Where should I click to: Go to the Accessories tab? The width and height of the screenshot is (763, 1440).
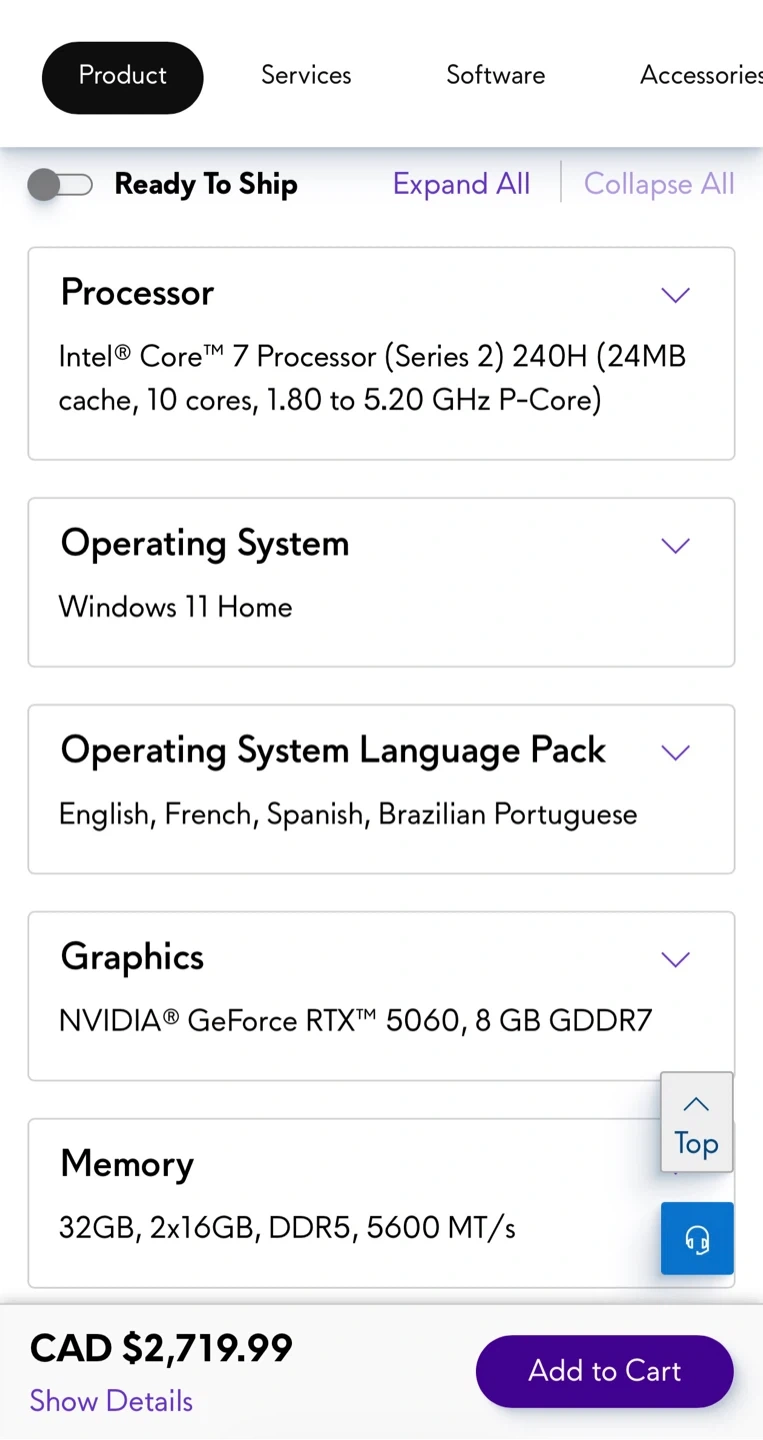[x=700, y=76]
